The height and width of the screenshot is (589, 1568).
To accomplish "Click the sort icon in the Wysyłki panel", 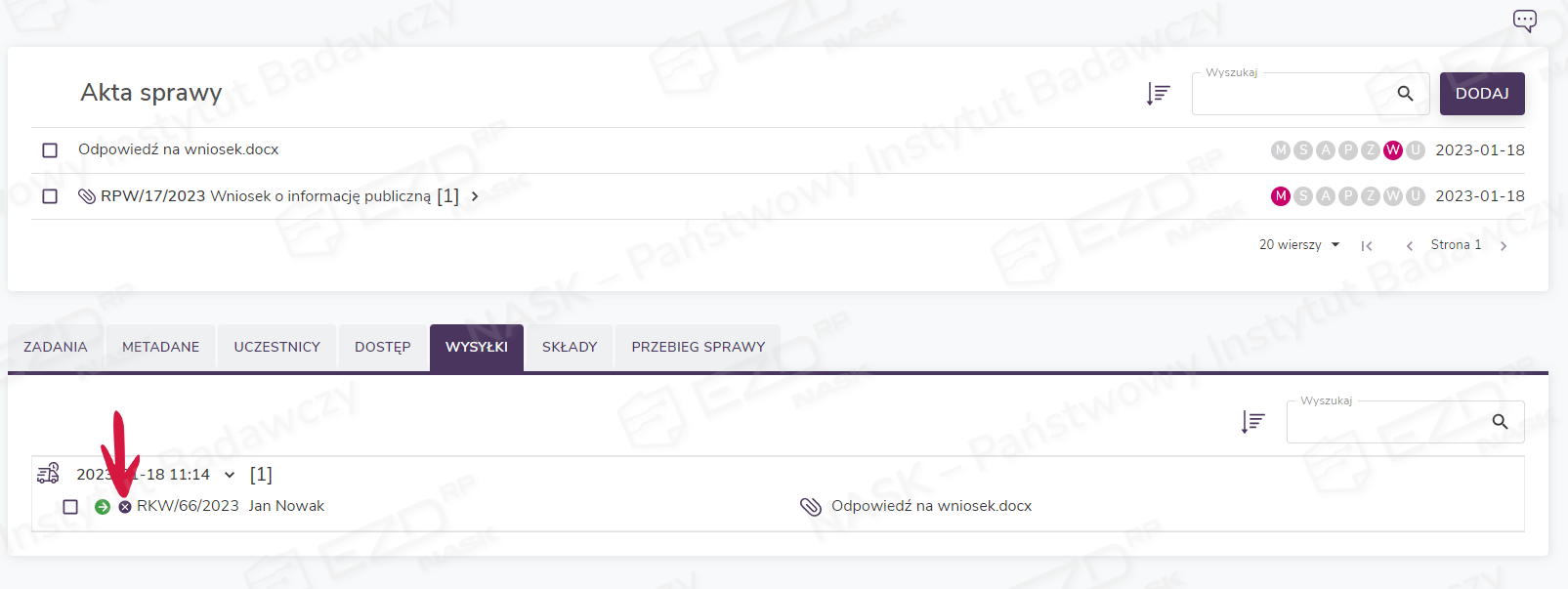I will [x=1252, y=422].
